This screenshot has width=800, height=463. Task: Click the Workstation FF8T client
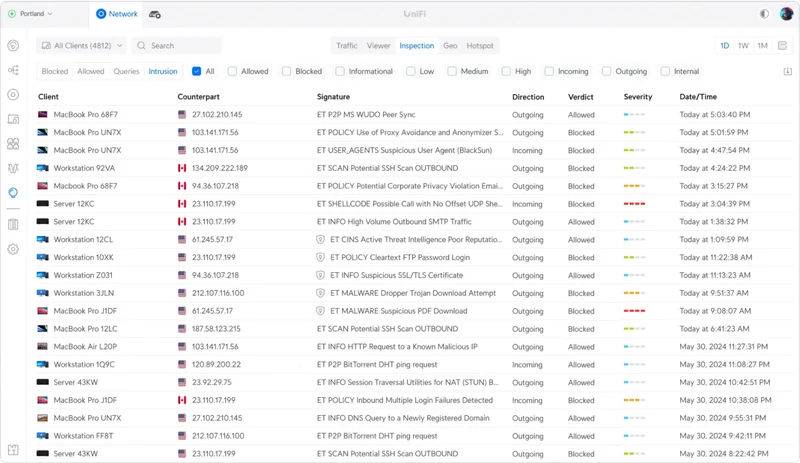click(83, 436)
